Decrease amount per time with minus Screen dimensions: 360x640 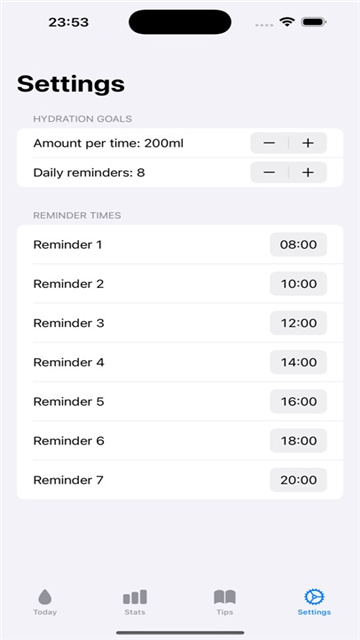[269, 143]
